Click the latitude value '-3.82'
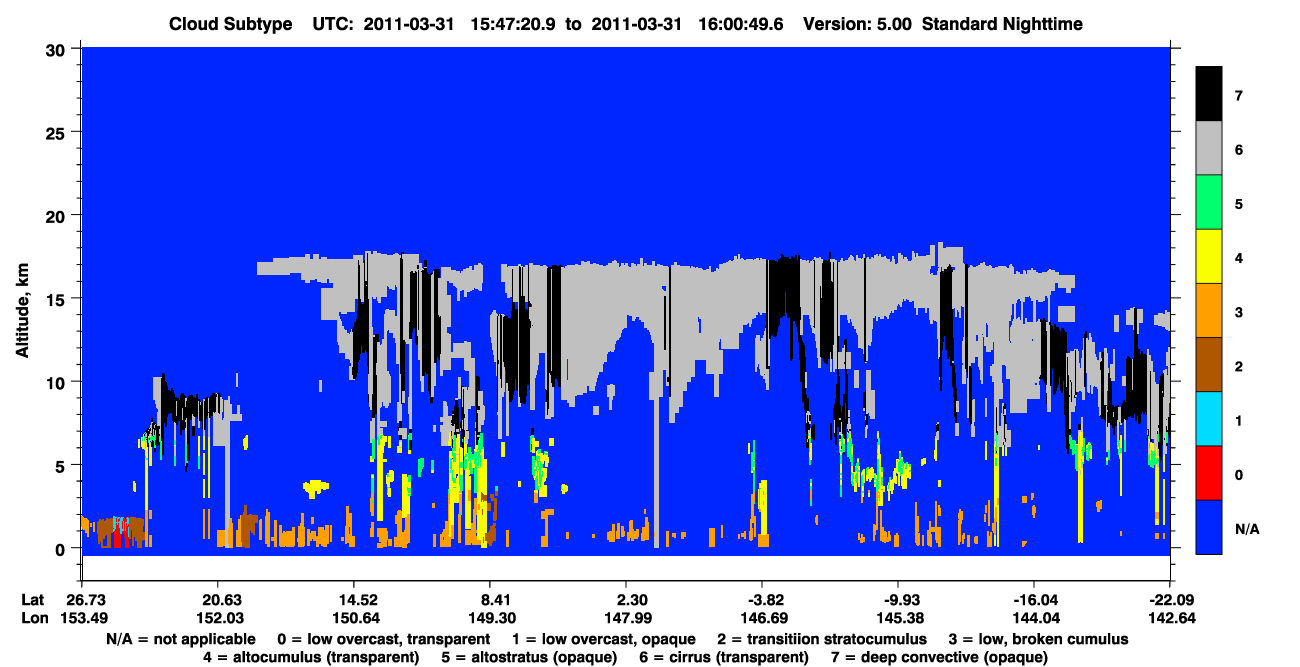 point(762,600)
